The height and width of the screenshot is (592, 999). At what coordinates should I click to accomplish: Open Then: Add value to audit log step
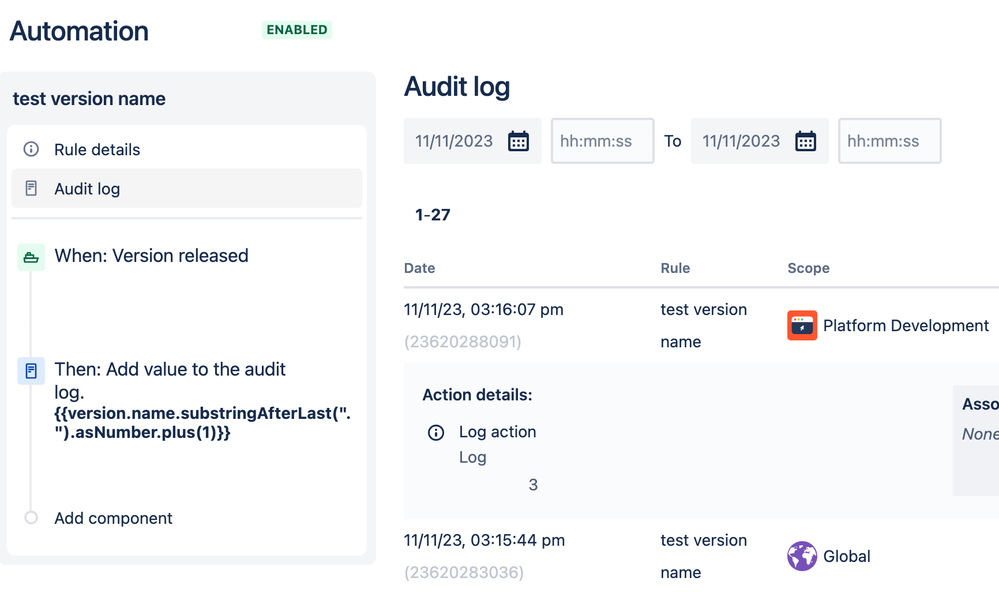170,380
